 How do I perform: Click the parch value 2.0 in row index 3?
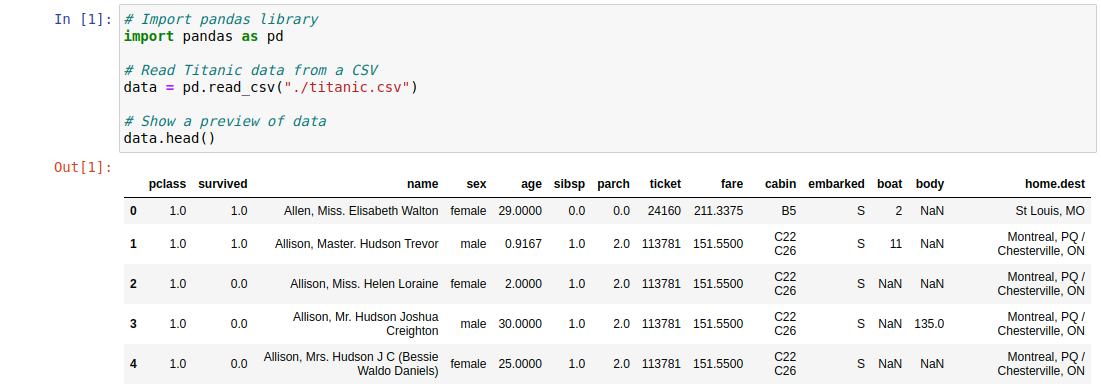(621, 324)
